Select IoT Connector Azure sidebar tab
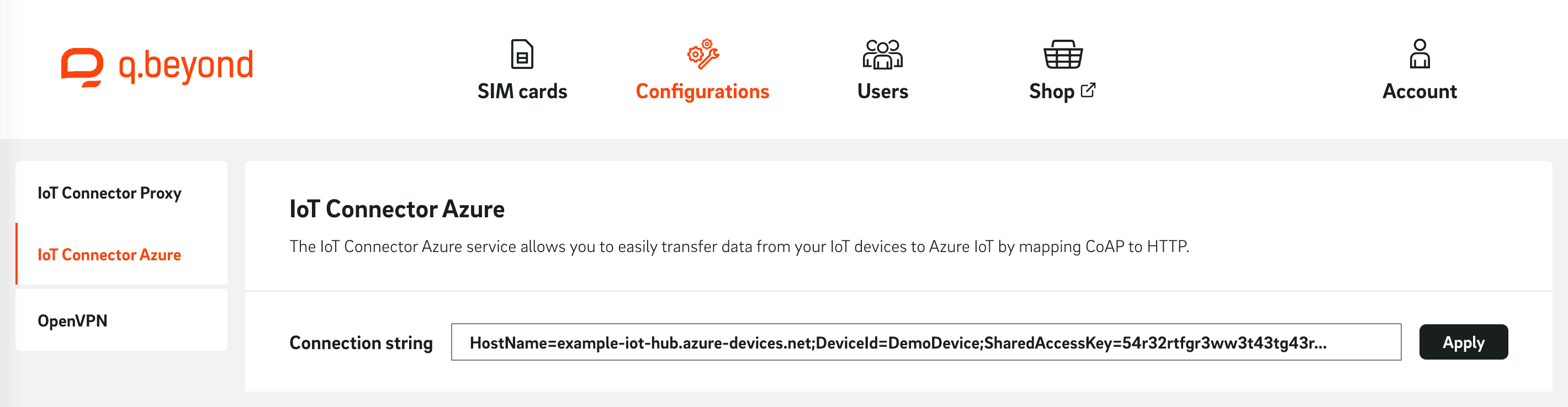This screenshot has width=1568, height=407. 109,254
